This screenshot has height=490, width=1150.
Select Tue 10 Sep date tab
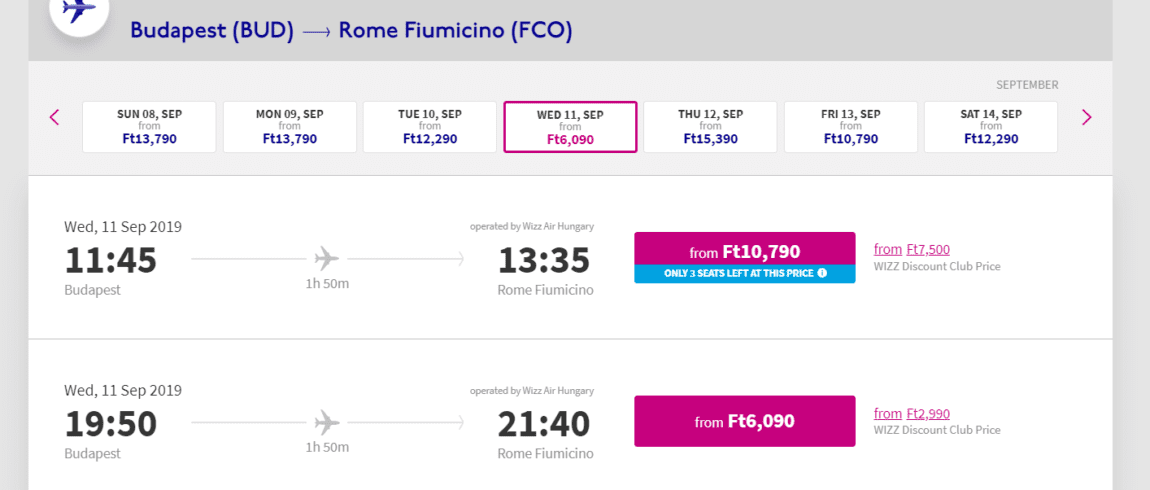(x=430, y=127)
